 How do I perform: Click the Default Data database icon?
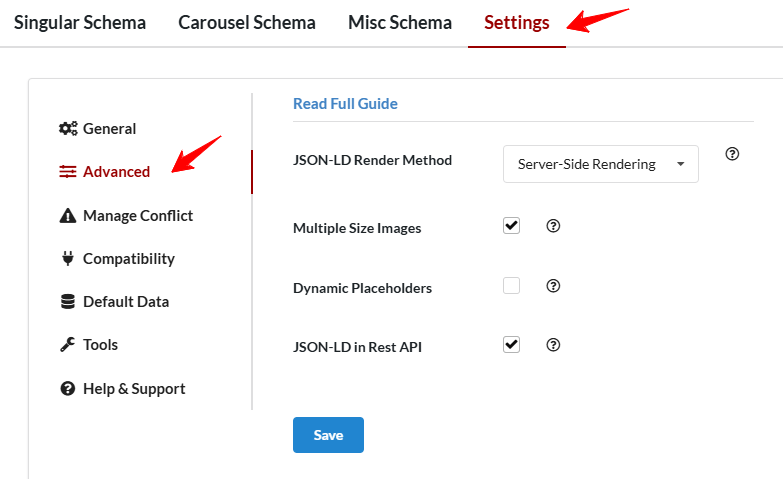(x=68, y=302)
